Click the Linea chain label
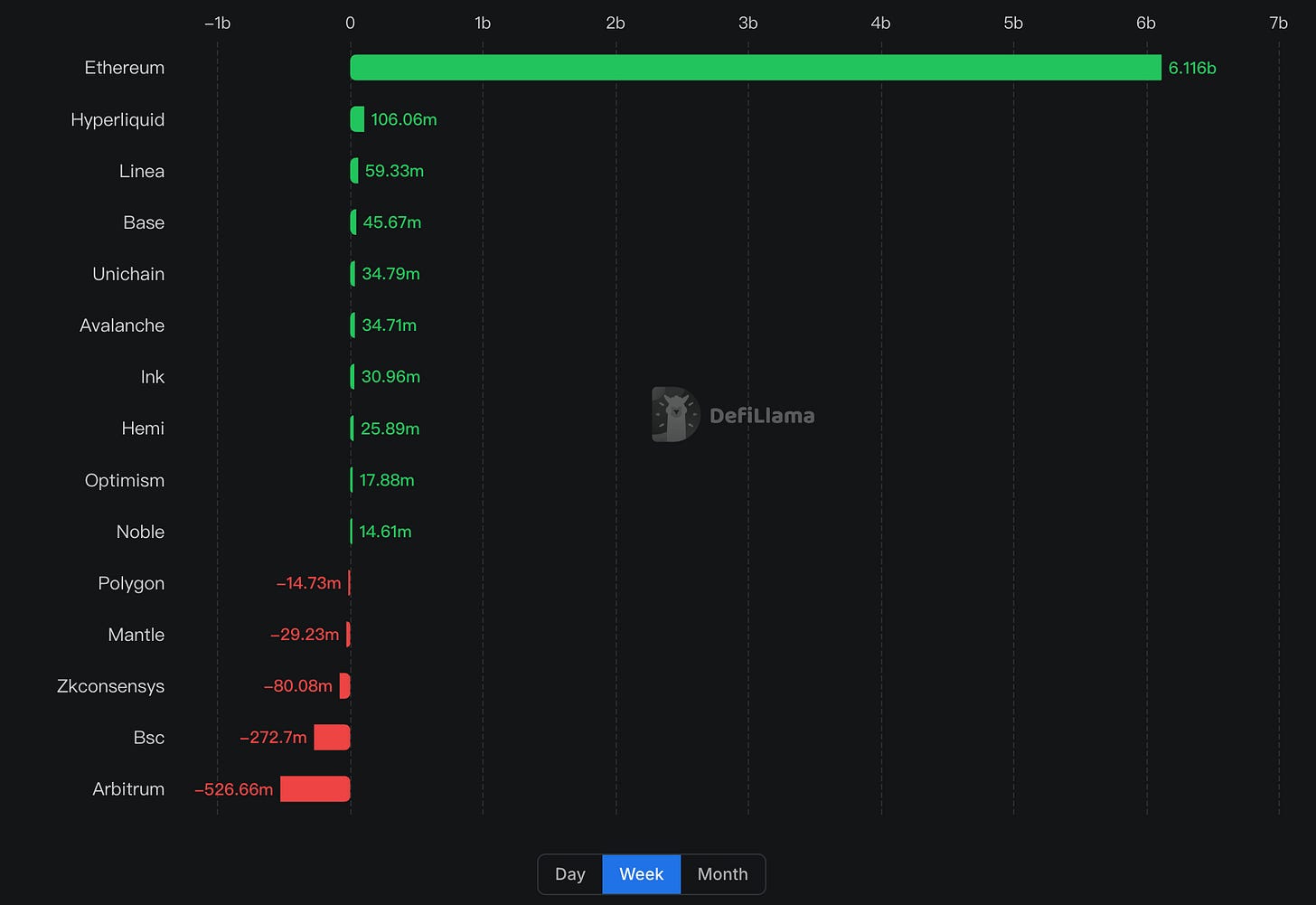The image size is (1316, 905). [x=142, y=171]
